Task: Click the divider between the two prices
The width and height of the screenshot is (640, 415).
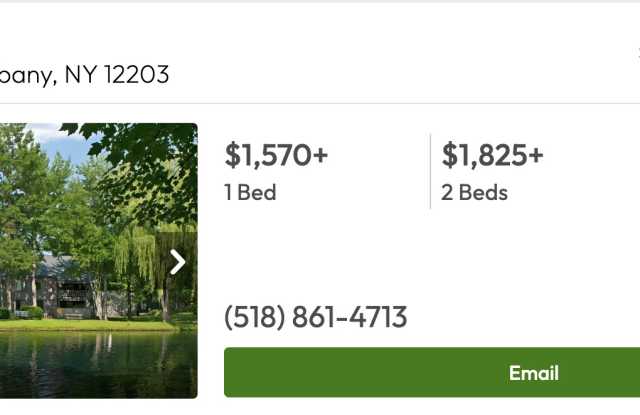Action: coord(430,171)
